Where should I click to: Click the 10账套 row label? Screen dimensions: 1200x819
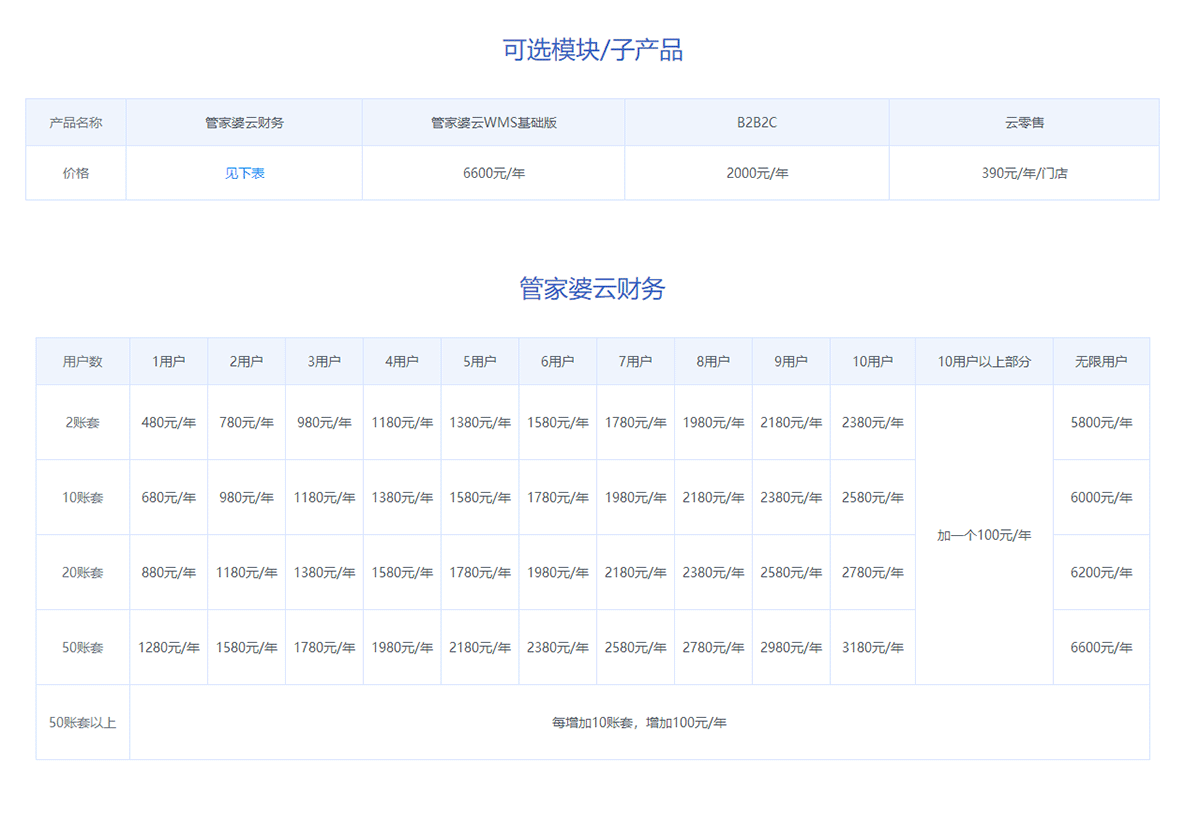[83, 498]
